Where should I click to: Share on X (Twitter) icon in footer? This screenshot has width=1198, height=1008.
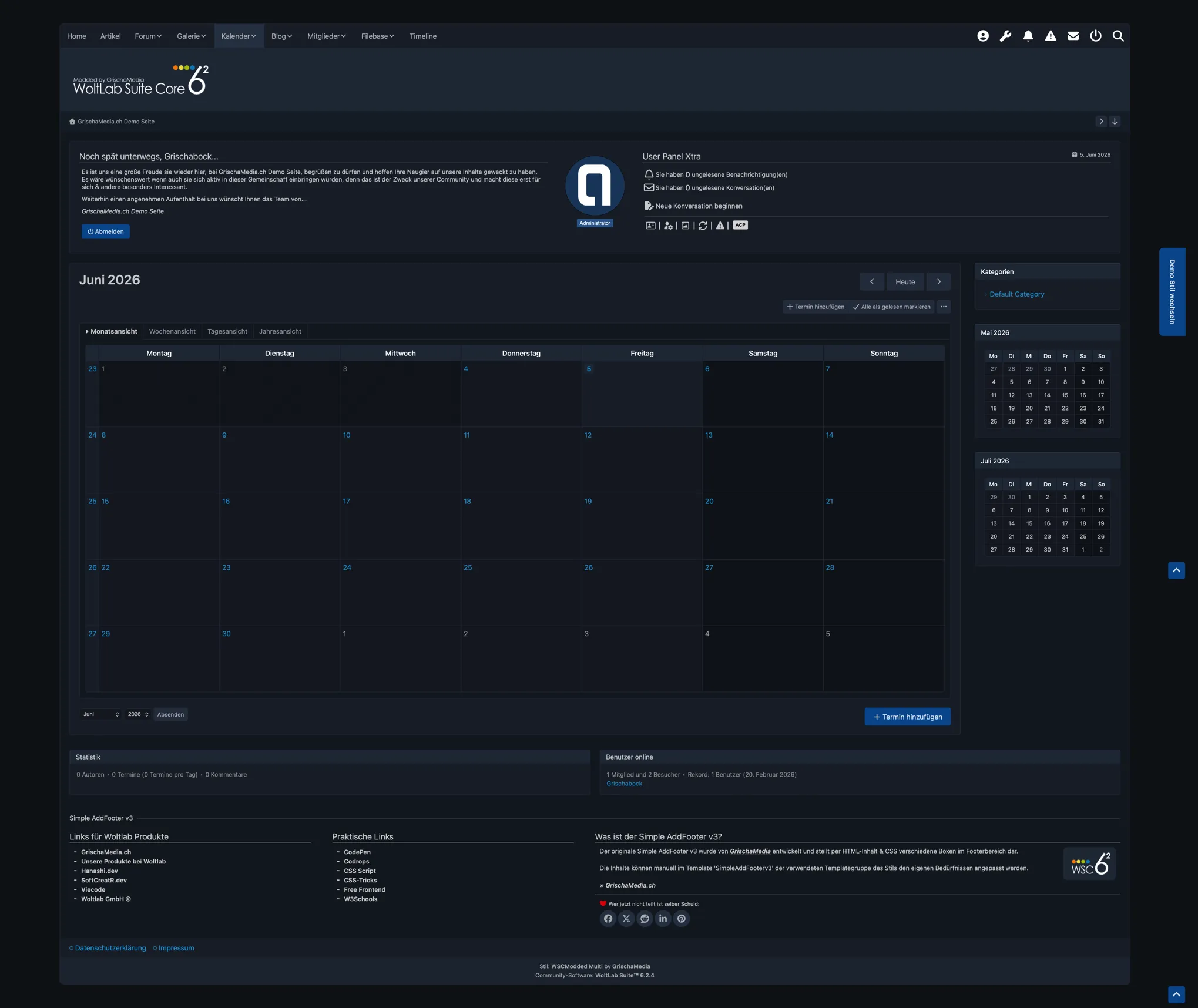626,919
